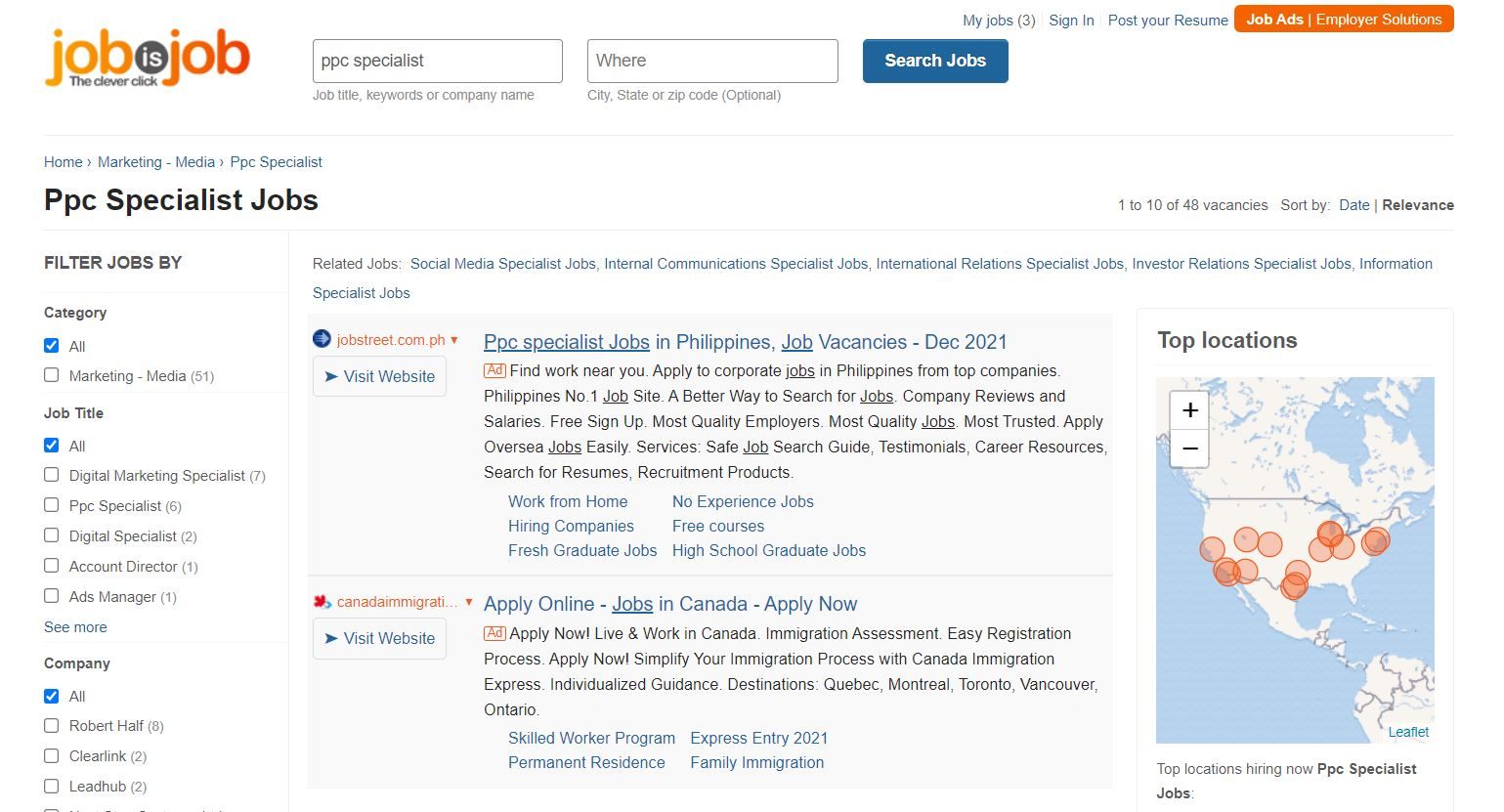Open My jobs (3) menu
1504x812 pixels.
point(999,21)
